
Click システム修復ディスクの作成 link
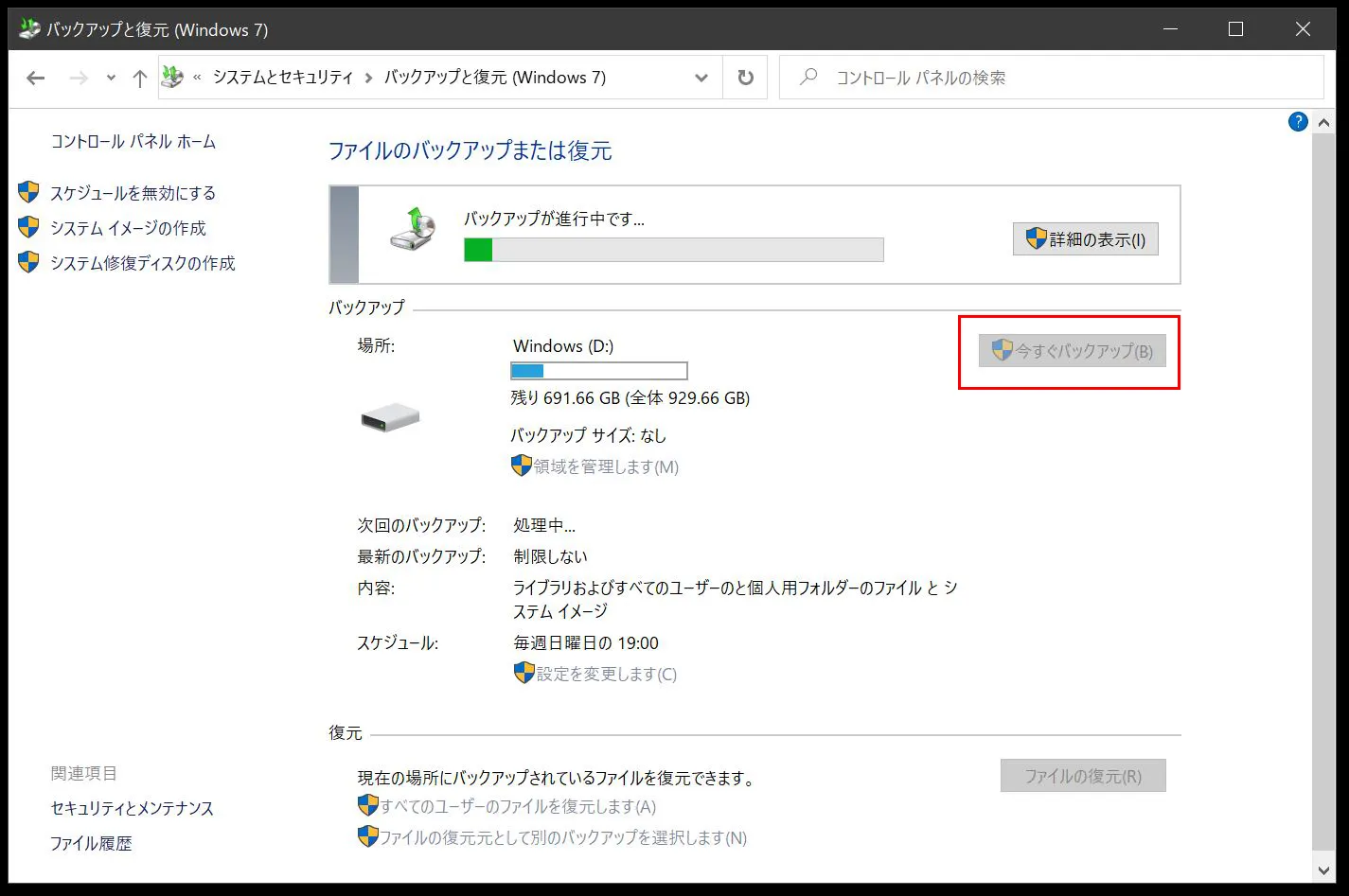pyautogui.click(x=143, y=263)
